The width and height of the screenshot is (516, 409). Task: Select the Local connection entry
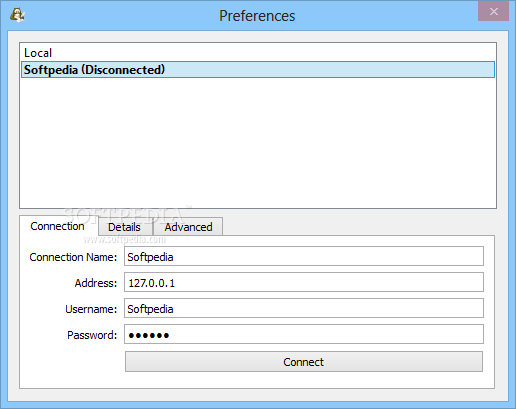tap(258, 53)
